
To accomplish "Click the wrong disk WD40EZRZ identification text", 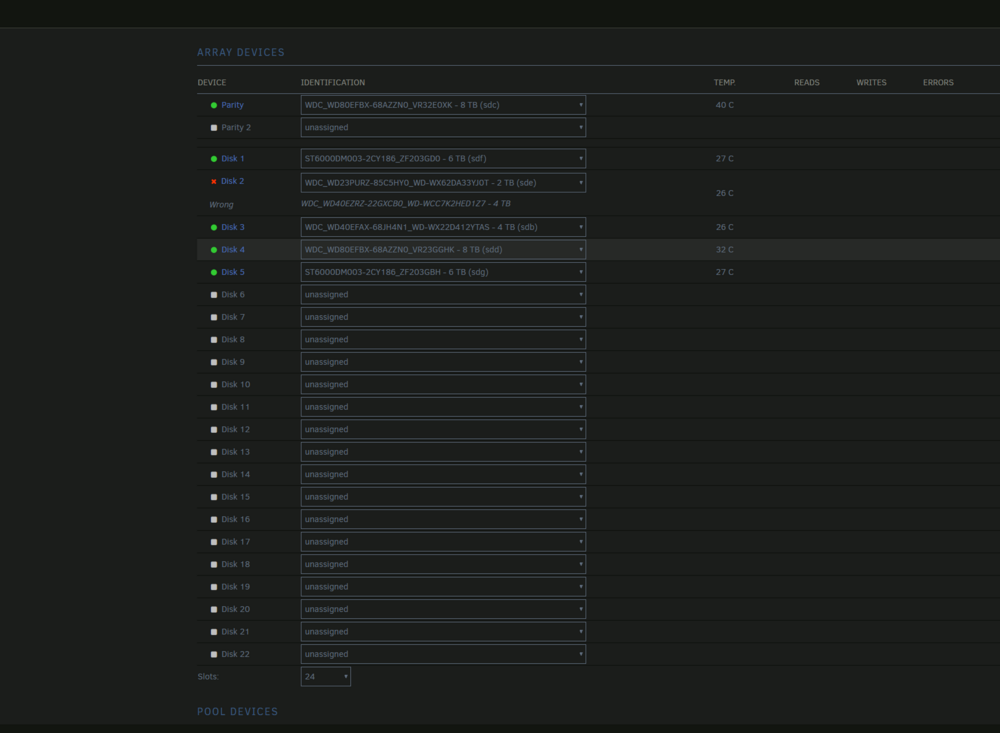I will tap(406, 204).
